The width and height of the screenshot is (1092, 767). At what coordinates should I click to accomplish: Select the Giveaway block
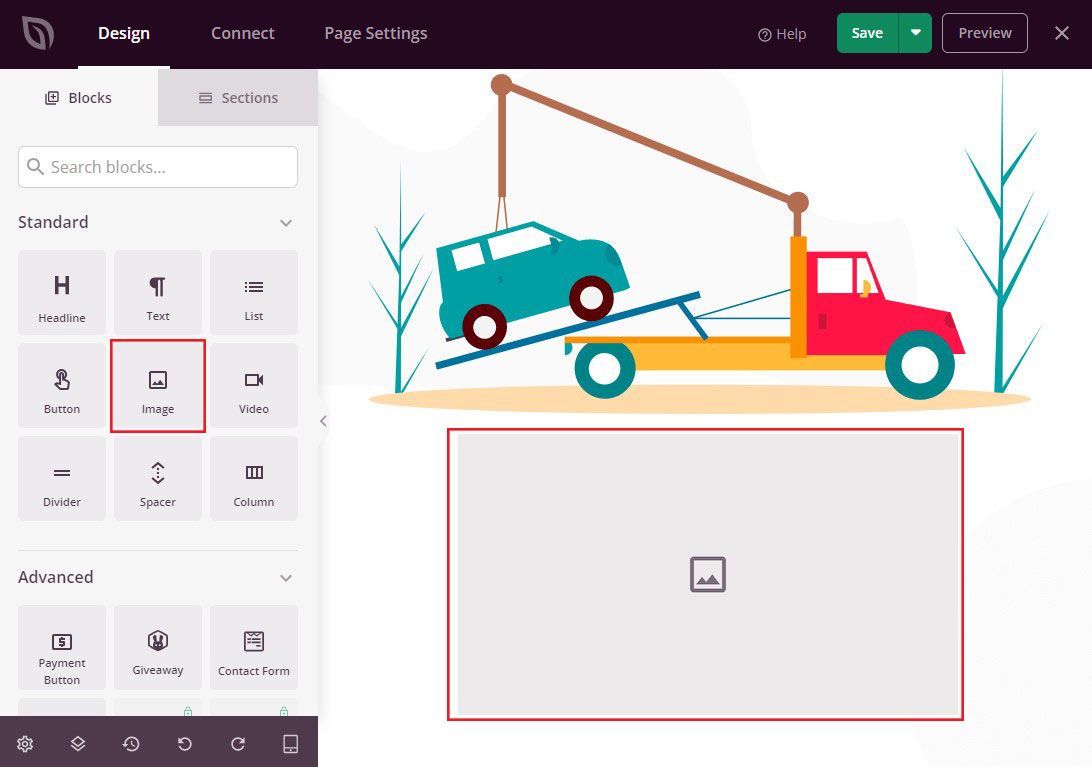tap(158, 648)
